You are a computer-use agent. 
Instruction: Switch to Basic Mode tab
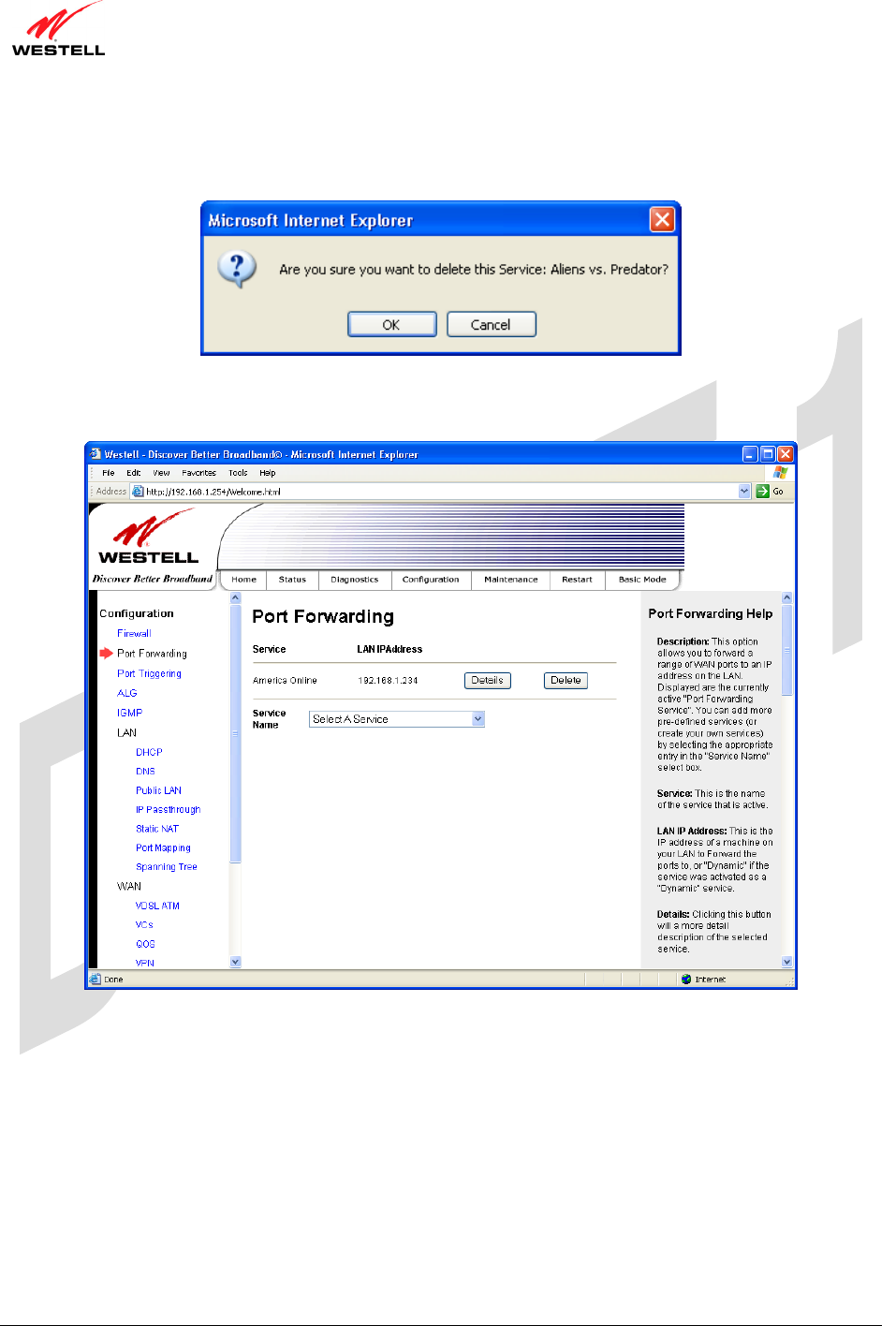click(642, 580)
